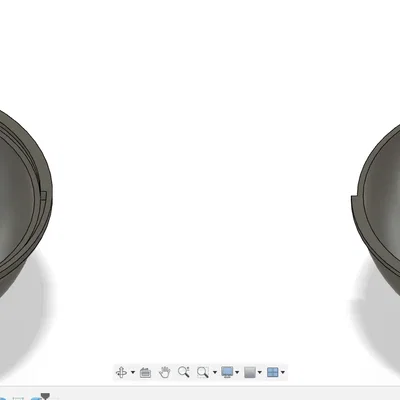Expand the Viewports dropdown arrow
400x400 pixels.
(283, 372)
